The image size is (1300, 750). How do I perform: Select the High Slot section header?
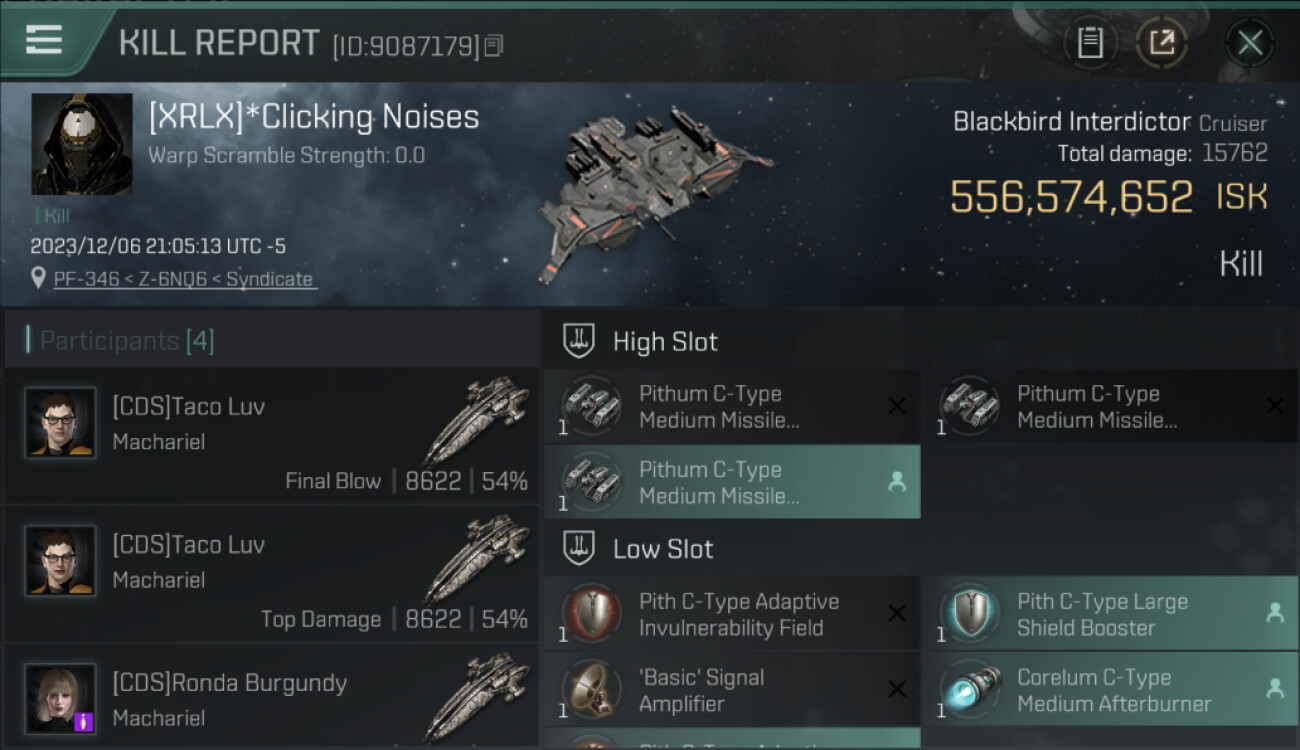tap(665, 342)
